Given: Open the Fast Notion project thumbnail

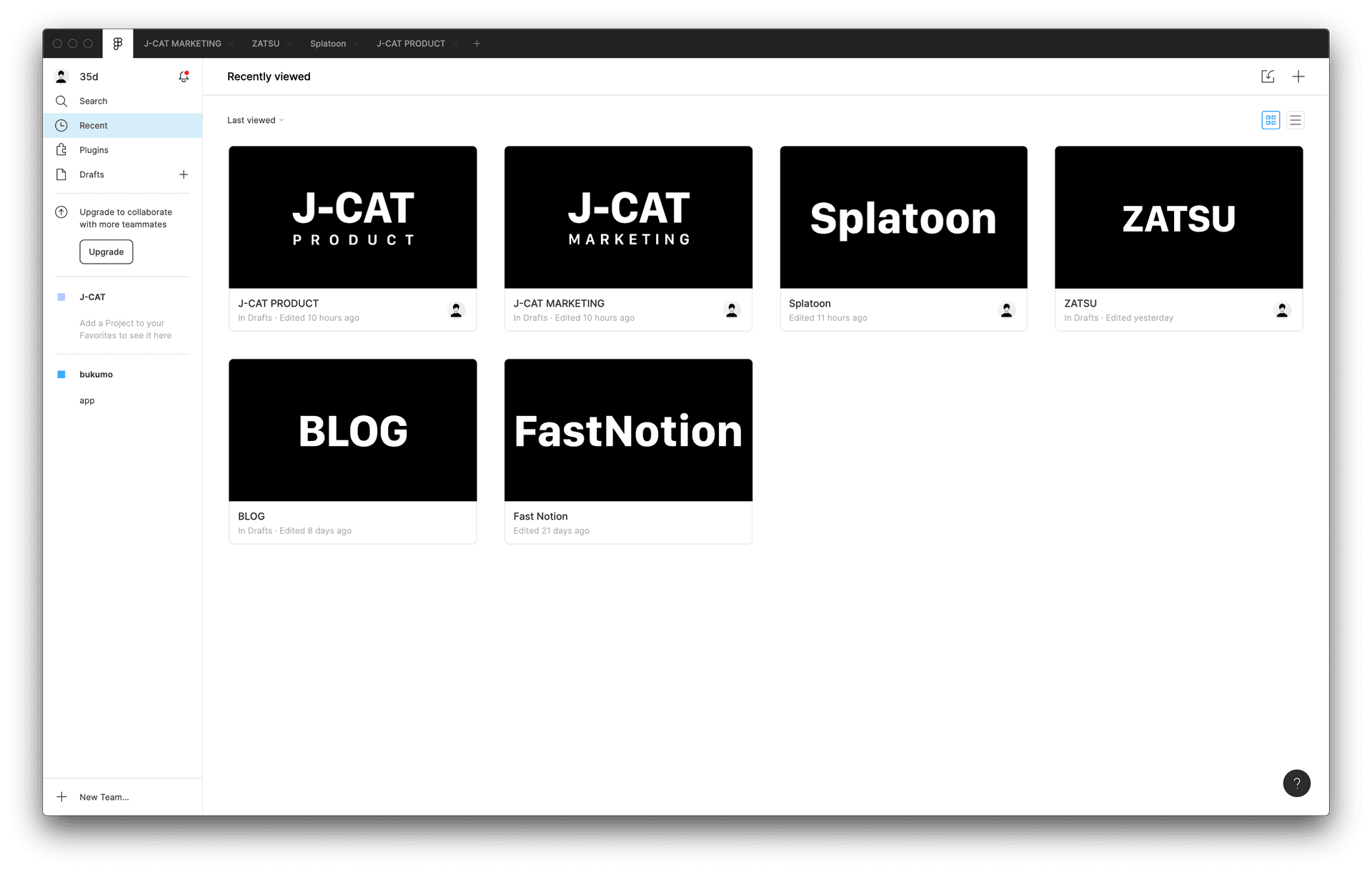Looking at the screenshot, I should [628, 429].
